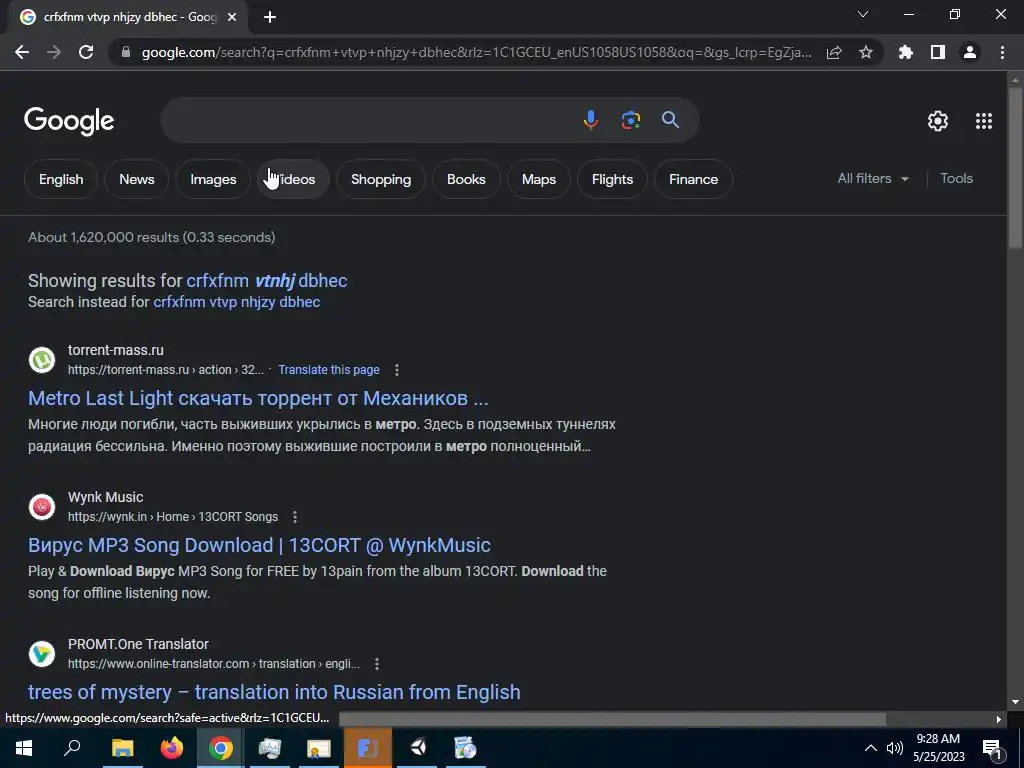Click the Wynk Music site favicon
Viewport: 1024px width, 768px height.
(x=42, y=507)
